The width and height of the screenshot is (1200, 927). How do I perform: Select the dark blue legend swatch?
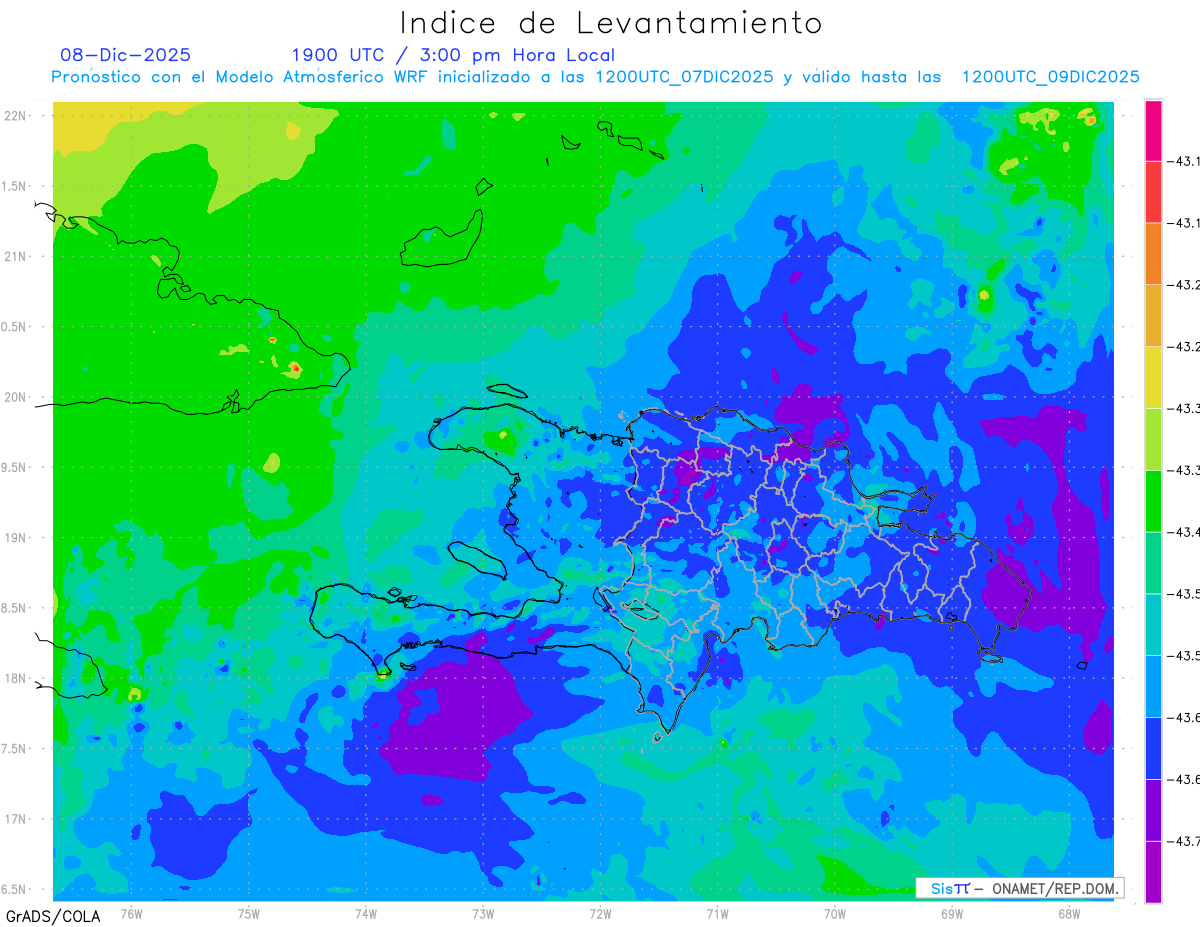[1153, 748]
